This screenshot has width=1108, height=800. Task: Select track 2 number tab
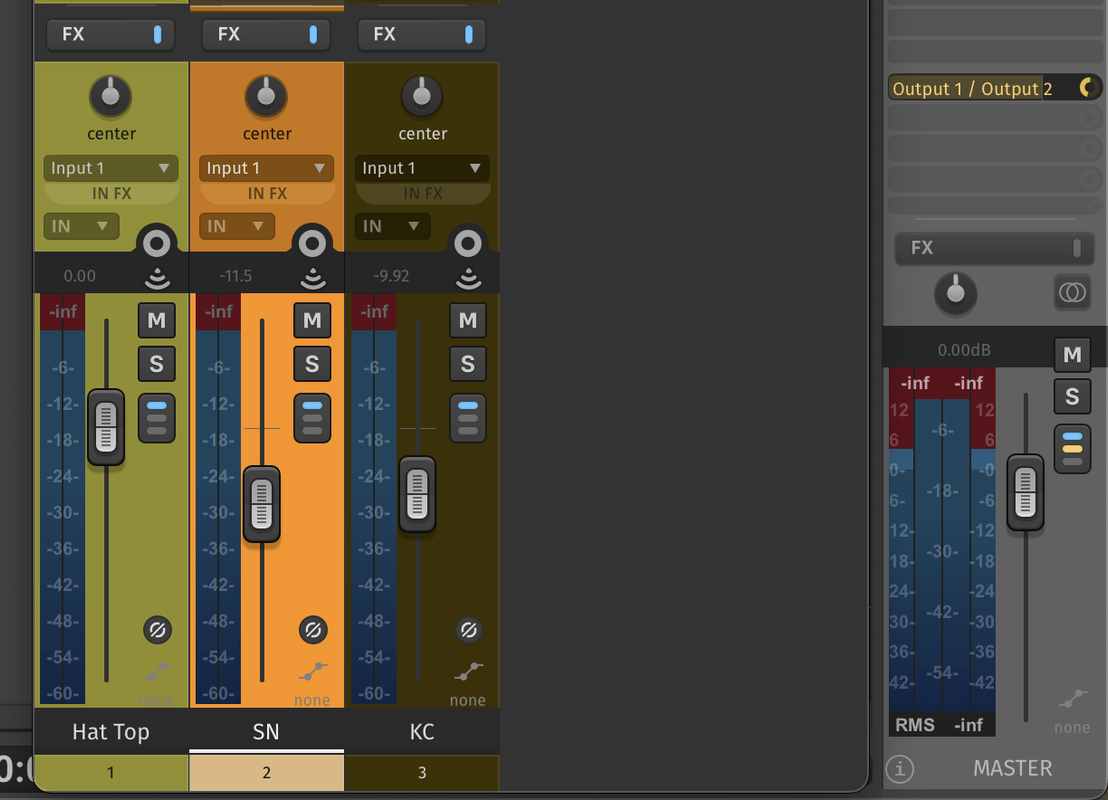(266, 772)
